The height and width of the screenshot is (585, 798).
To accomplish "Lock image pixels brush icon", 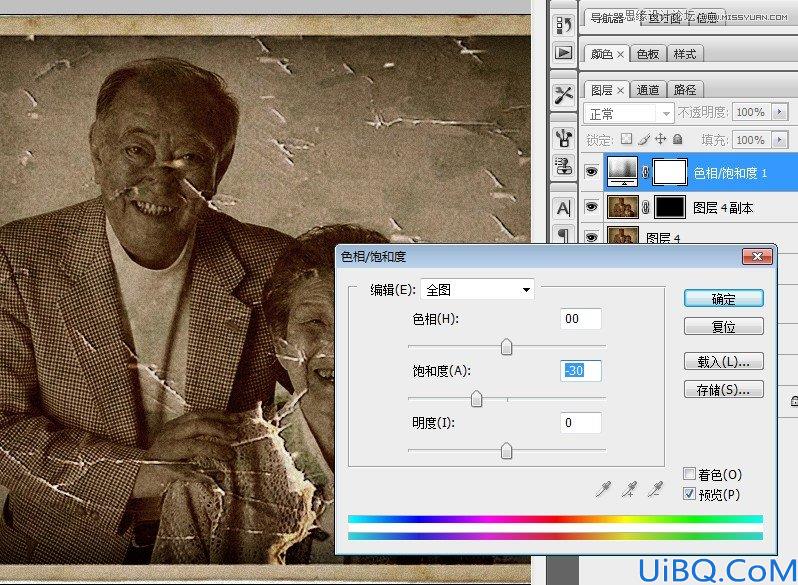I will tap(644, 139).
